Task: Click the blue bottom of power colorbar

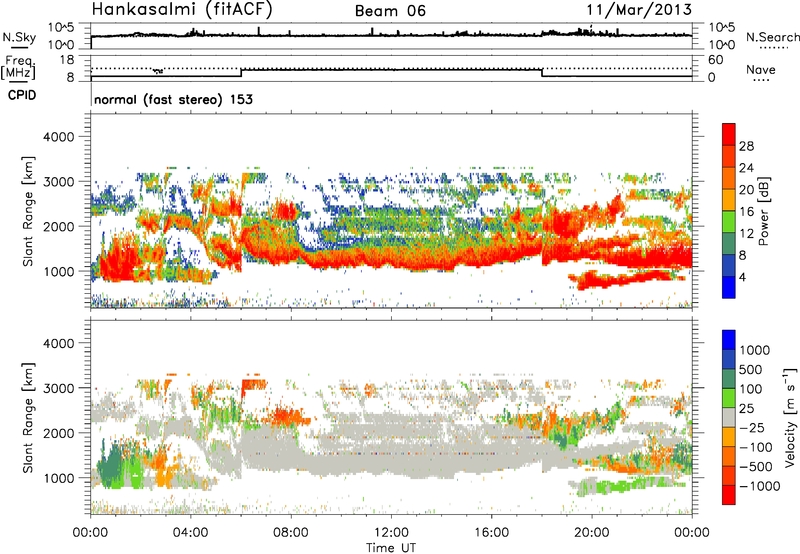Action: click(x=729, y=287)
